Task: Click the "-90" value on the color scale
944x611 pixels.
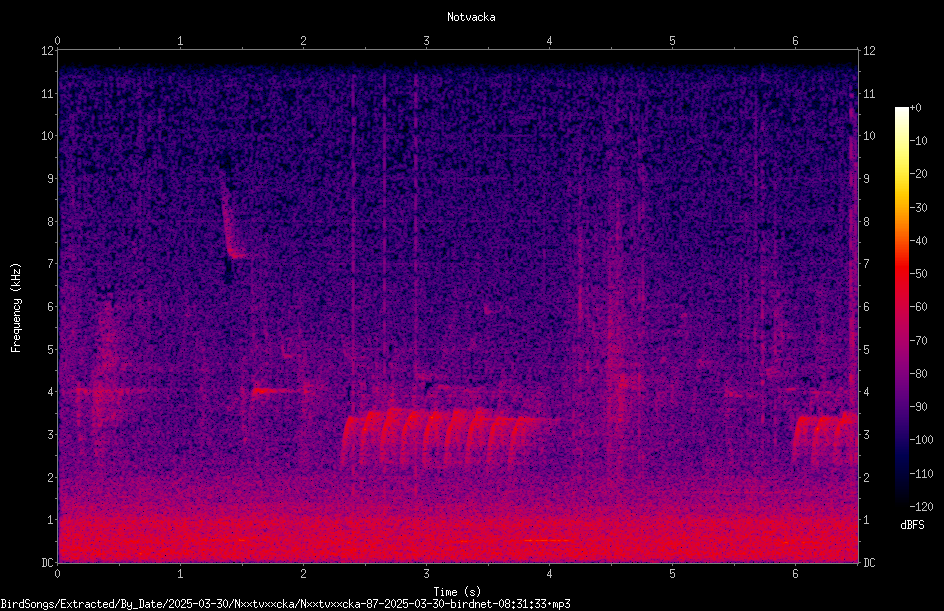Action: (918, 407)
